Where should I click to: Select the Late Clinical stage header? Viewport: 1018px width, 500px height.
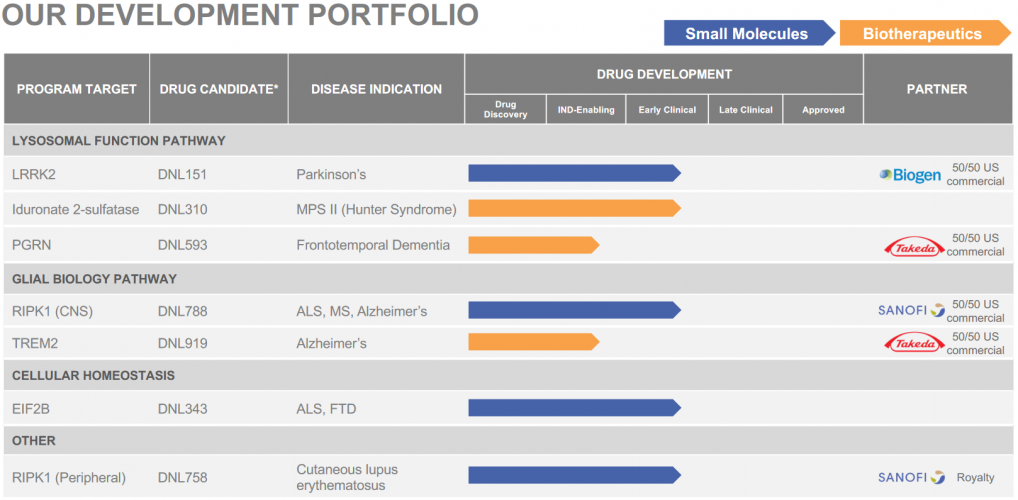pyautogui.click(x=746, y=110)
